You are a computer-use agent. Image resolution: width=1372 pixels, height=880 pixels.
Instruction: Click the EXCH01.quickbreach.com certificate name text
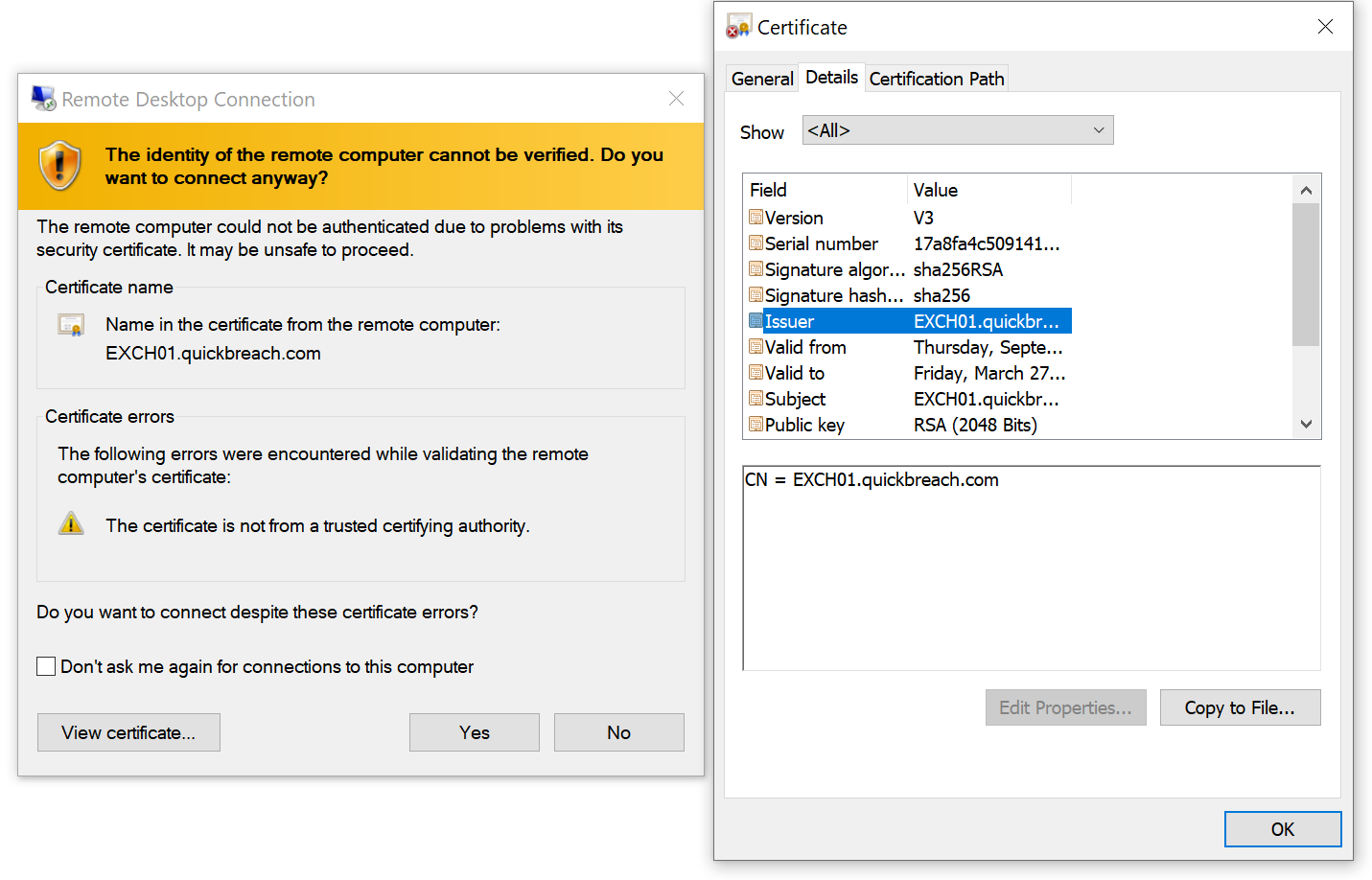[x=213, y=353]
